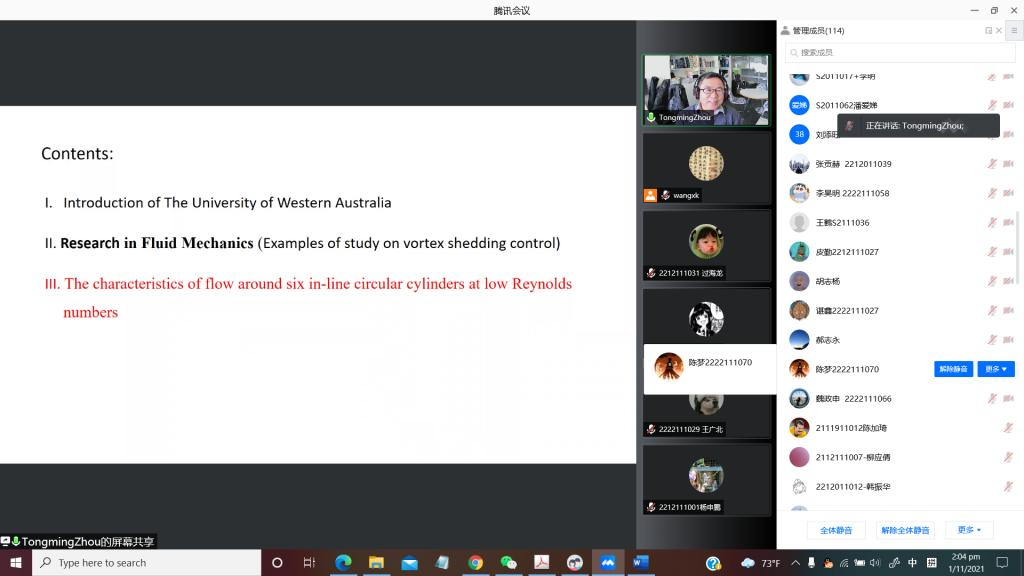The image size is (1024, 576).
Task: Open Google Chrome from the taskbar
Action: coord(475,563)
